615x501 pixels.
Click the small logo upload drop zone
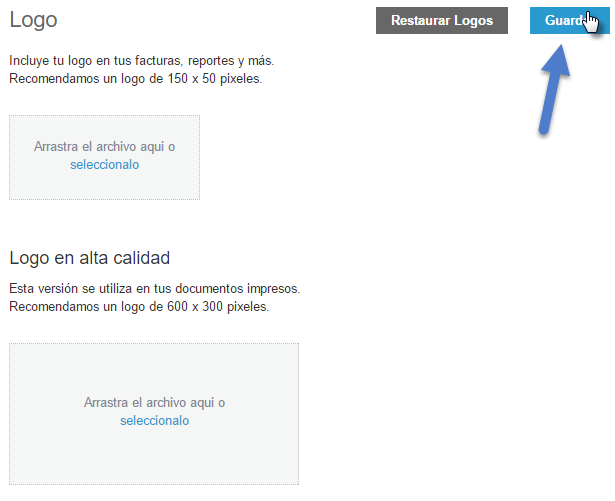tap(104, 157)
